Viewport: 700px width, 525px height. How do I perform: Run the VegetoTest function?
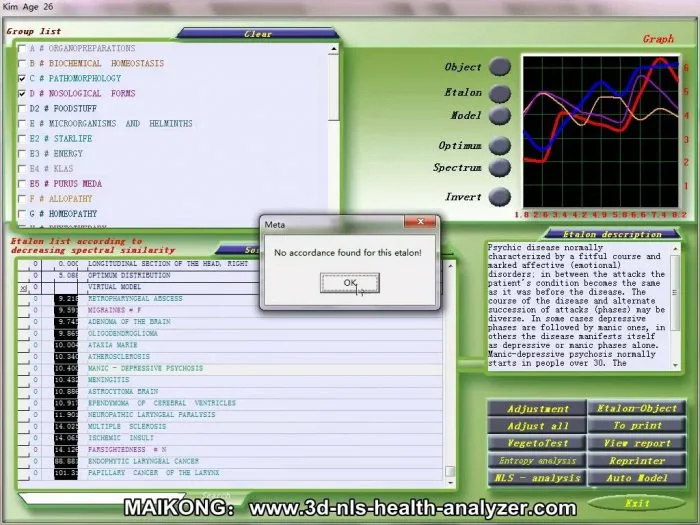point(537,443)
